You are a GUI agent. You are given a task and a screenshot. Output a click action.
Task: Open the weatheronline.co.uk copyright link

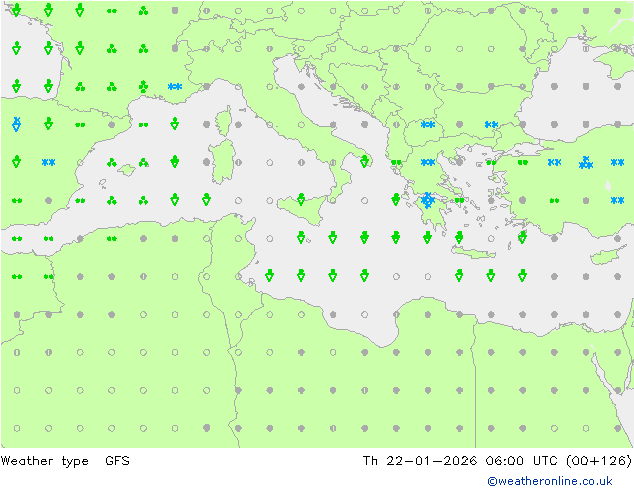550,481
